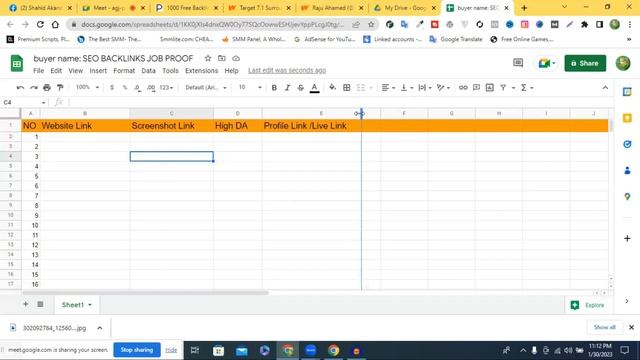This screenshot has height=360, width=640.
Task: Click the Explore button
Action: (588, 305)
